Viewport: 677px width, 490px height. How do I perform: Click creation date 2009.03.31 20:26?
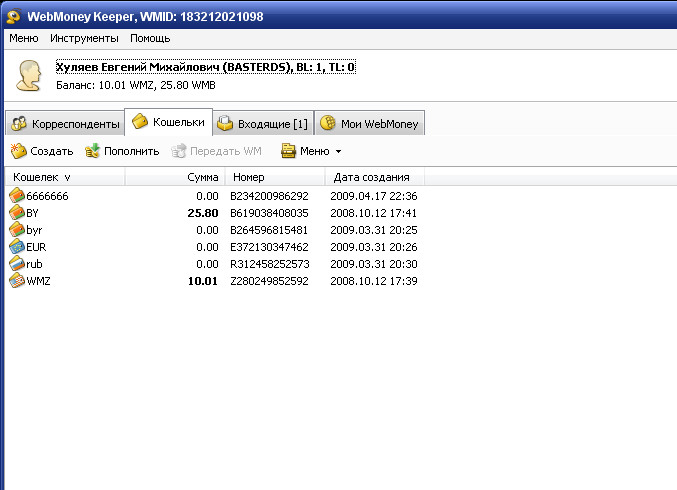tap(374, 247)
